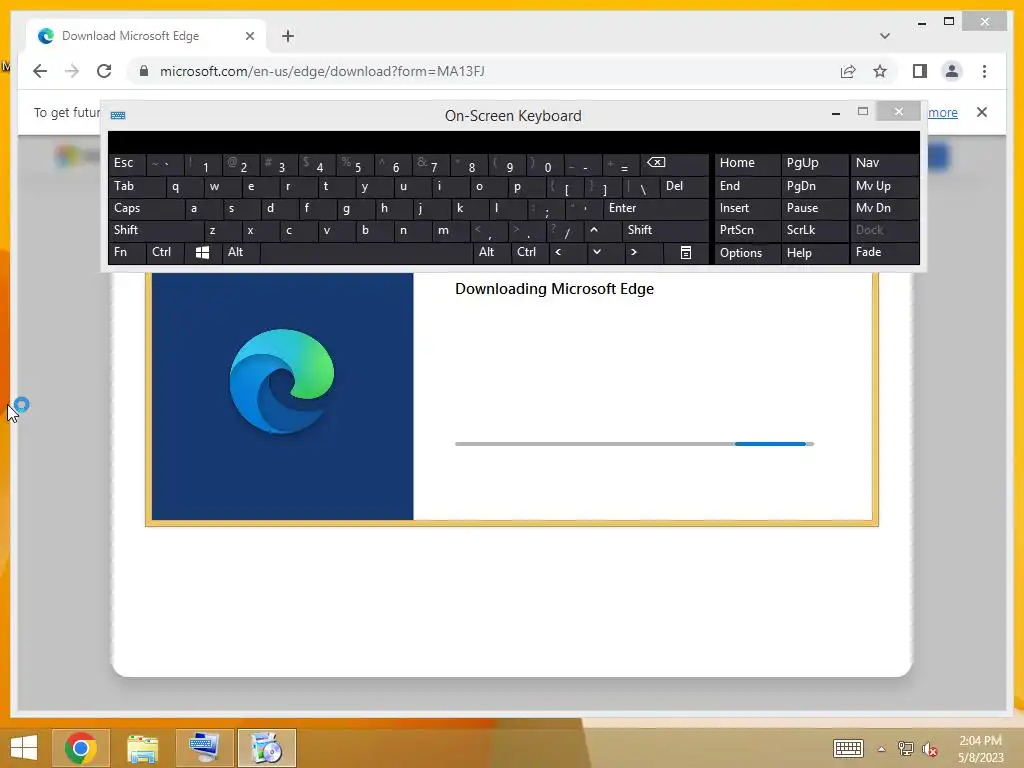Toggle the Caps key on keyboard
Image resolution: width=1024 pixels, height=768 pixels.
point(147,208)
